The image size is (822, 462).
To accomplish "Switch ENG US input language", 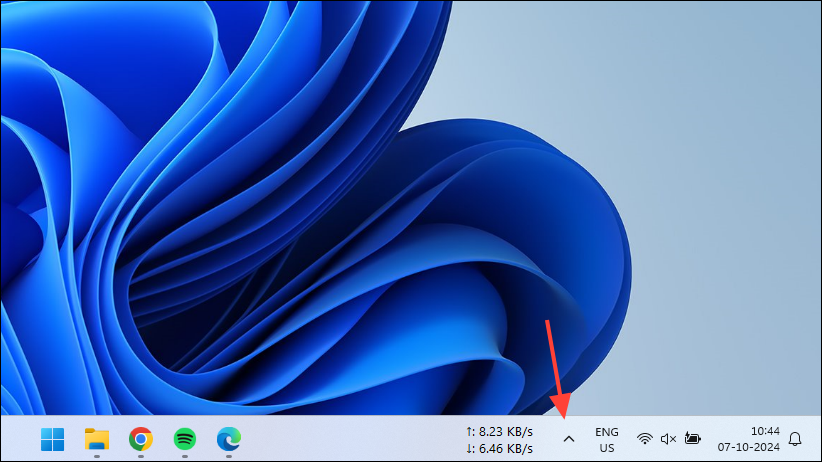I will [607, 440].
